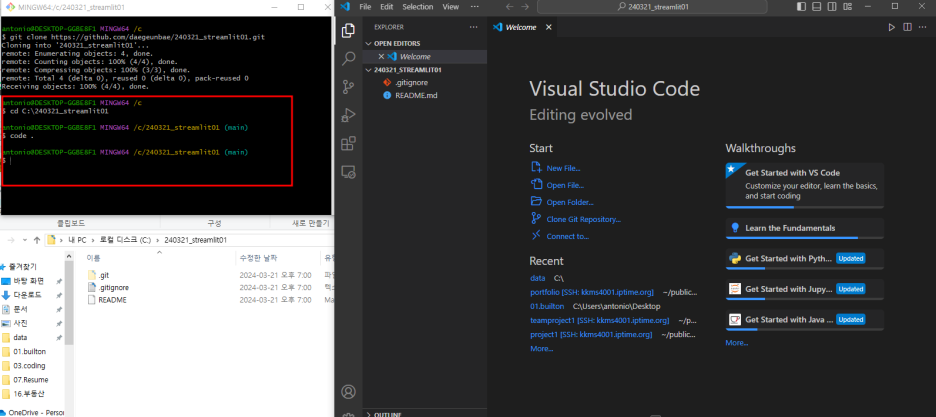Open the Search view in VS Code

(349, 58)
